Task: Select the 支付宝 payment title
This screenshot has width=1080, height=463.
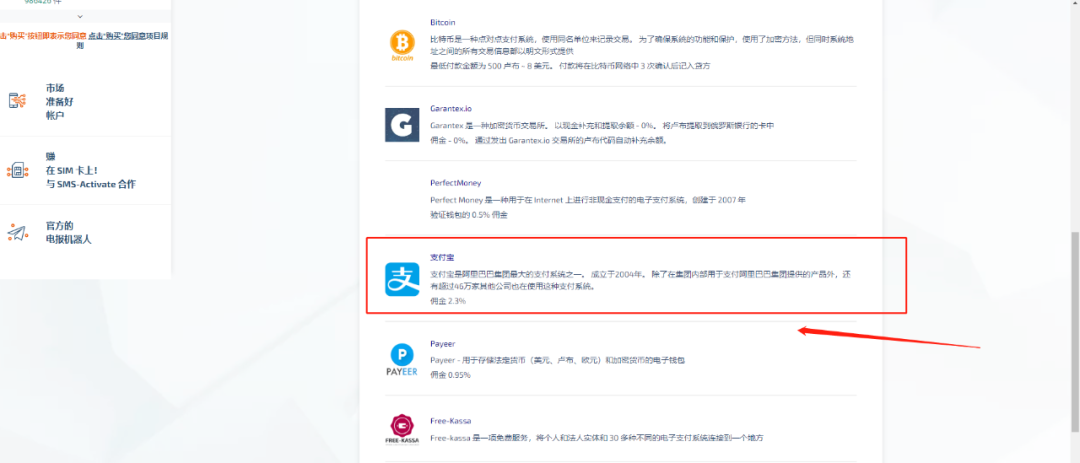Action: tap(442, 258)
